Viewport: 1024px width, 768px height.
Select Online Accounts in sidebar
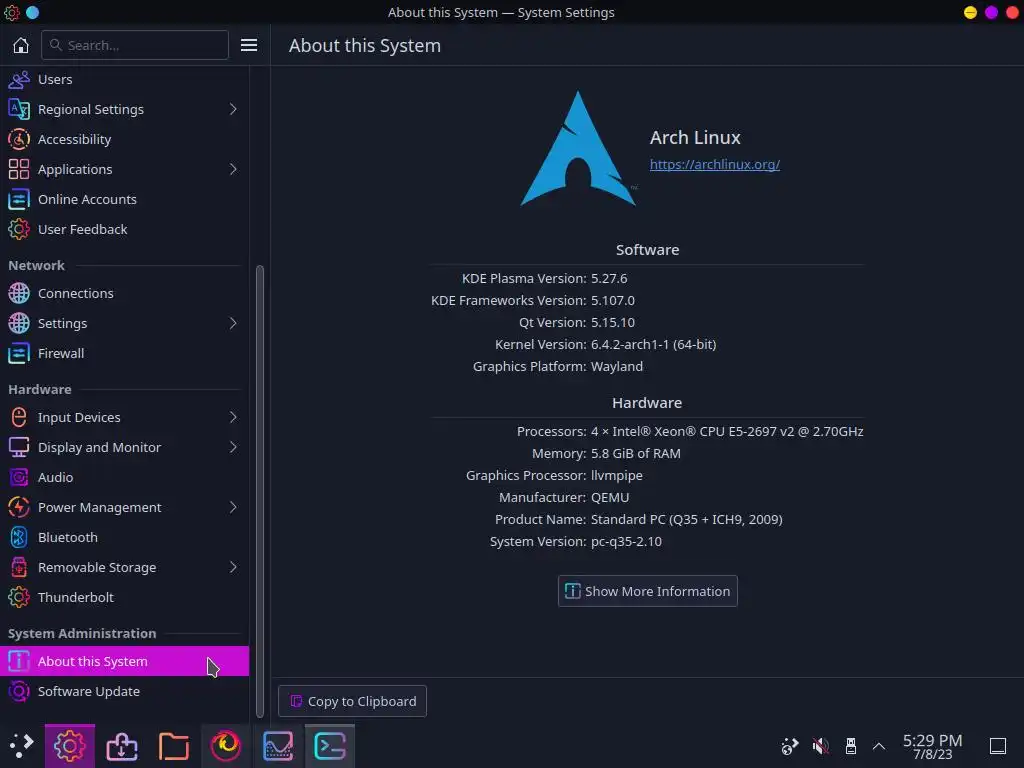(124, 199)
